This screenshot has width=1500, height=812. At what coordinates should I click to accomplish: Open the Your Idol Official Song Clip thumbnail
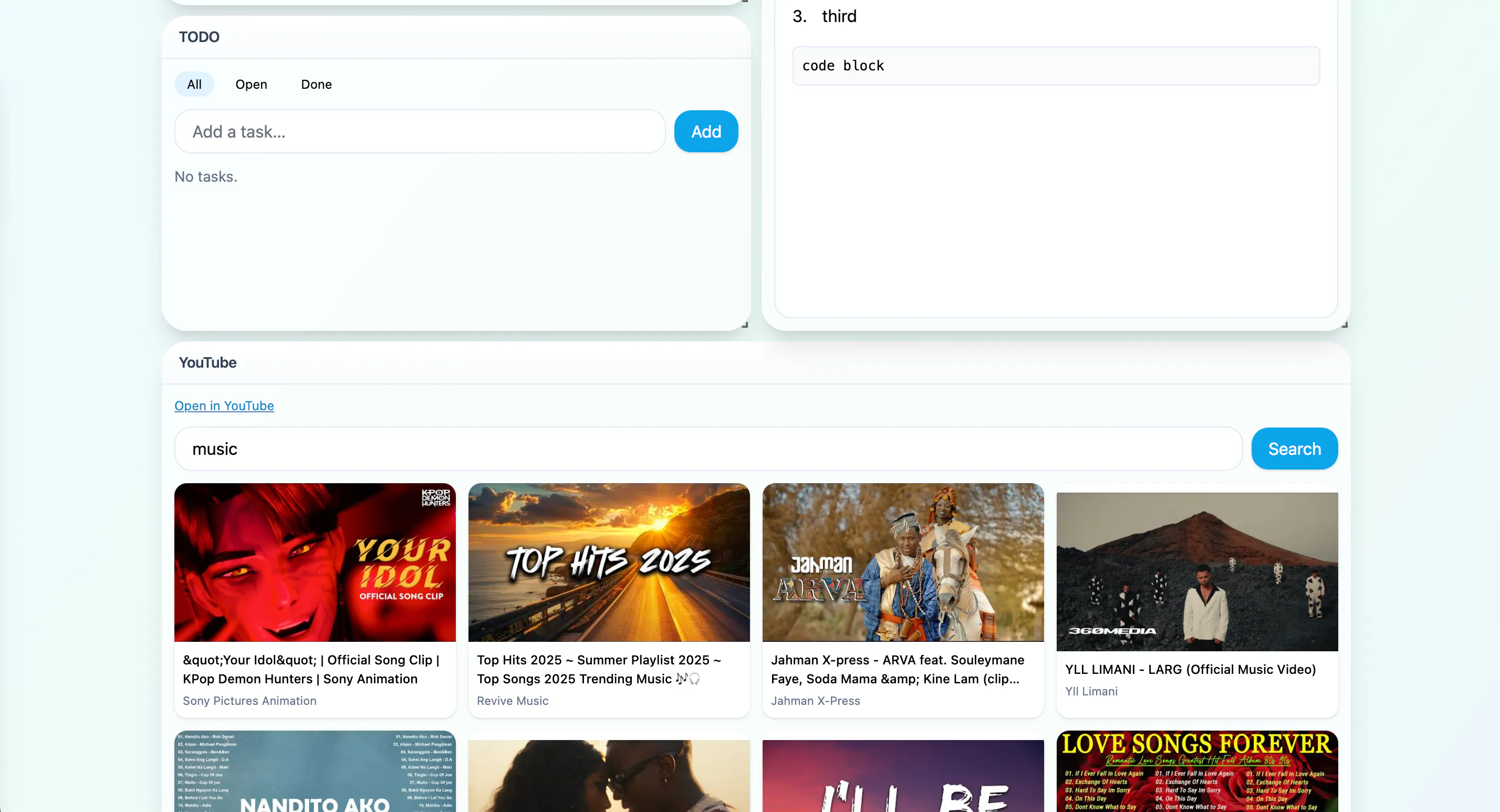pos(315,562)
